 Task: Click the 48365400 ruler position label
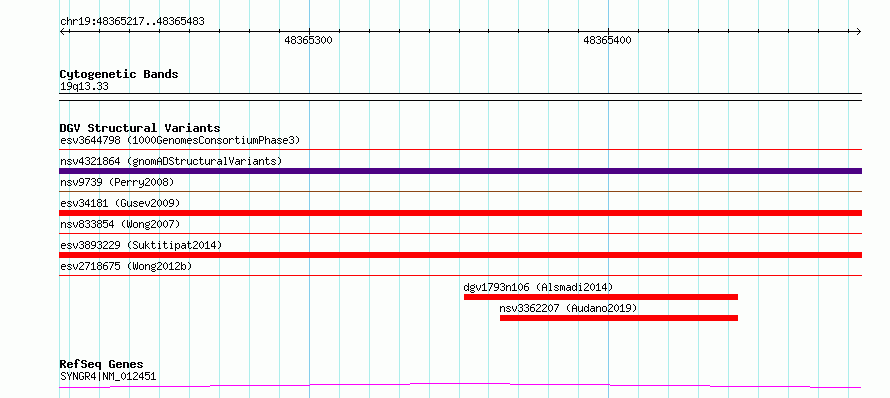(607, 40)
